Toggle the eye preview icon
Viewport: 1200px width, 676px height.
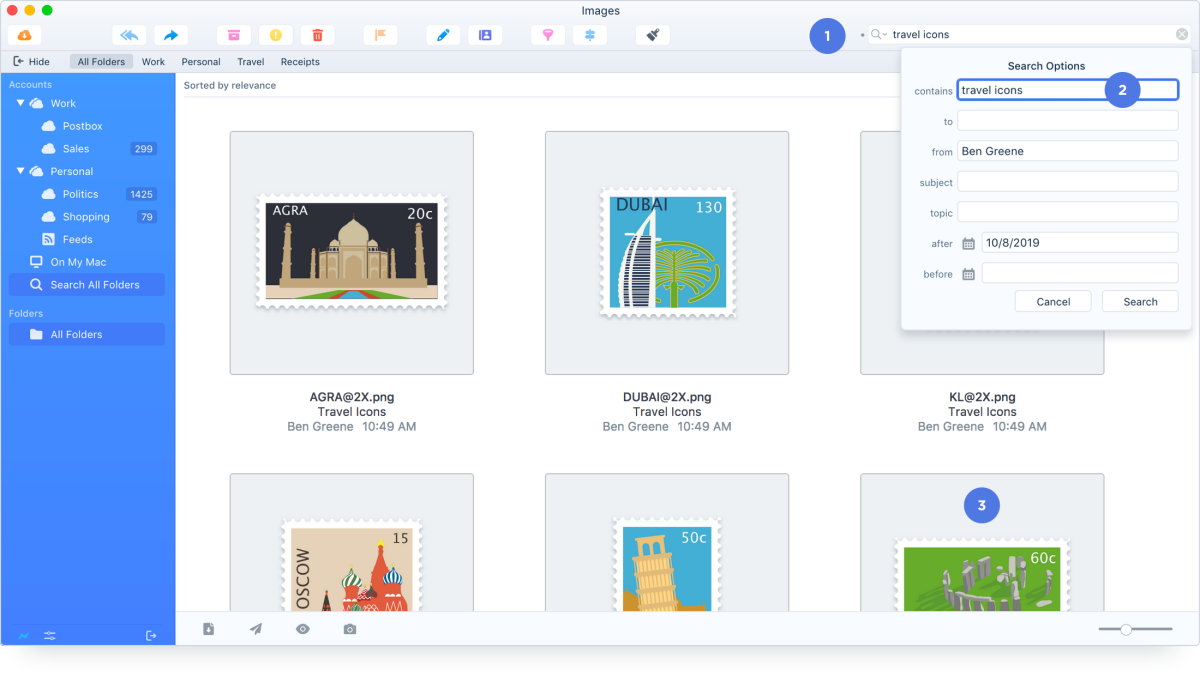pyautogui.click(x=302, y=629)
